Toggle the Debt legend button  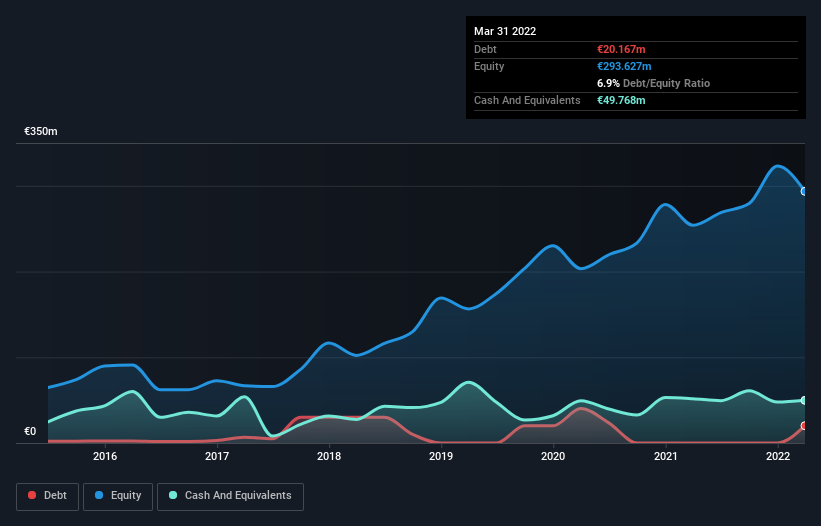pos(48,496)
